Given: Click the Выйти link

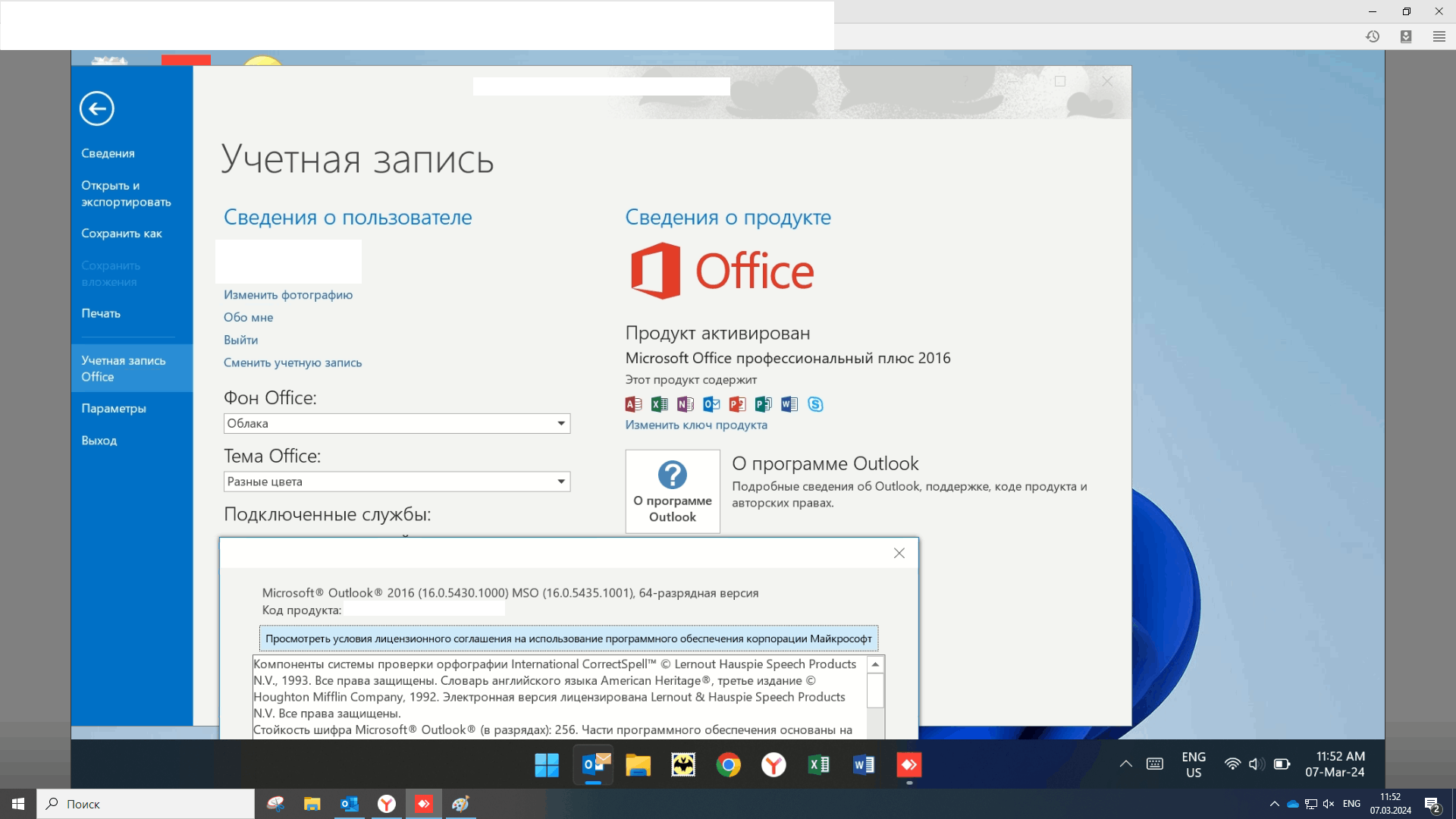Looking at the screenshot, I should [x=240, y=340].
